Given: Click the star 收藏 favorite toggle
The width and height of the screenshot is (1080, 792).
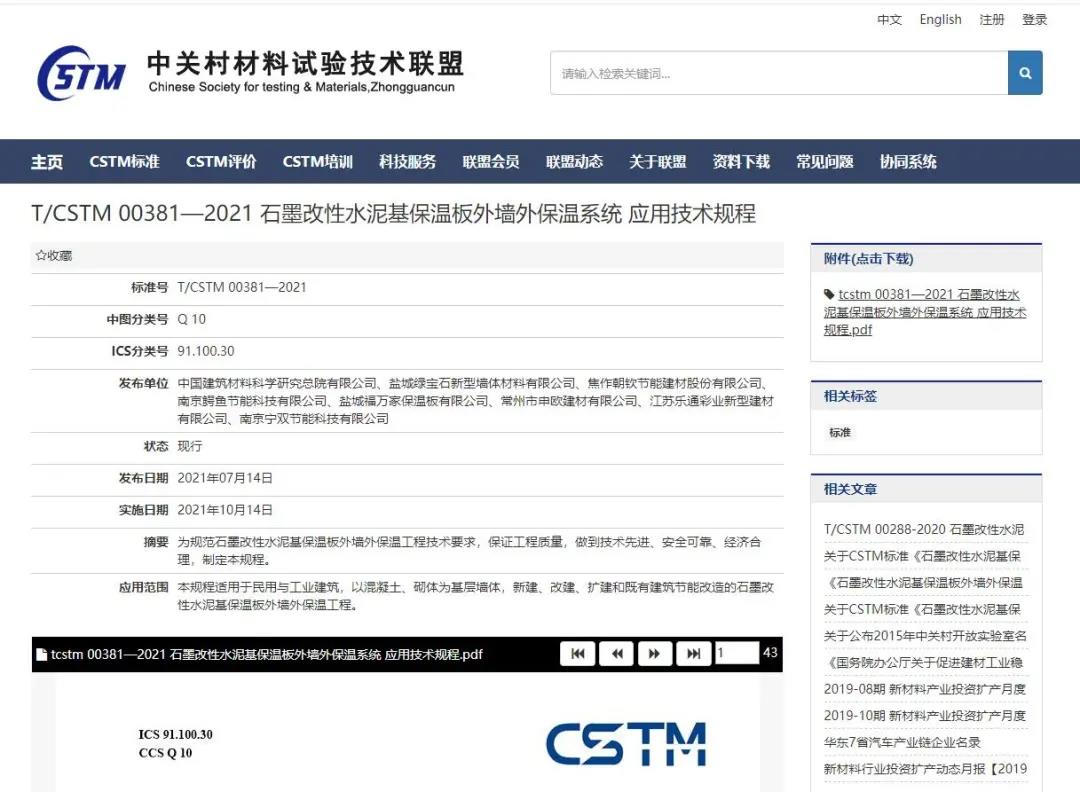Looking at the screenshot, I should click(54, 256).
